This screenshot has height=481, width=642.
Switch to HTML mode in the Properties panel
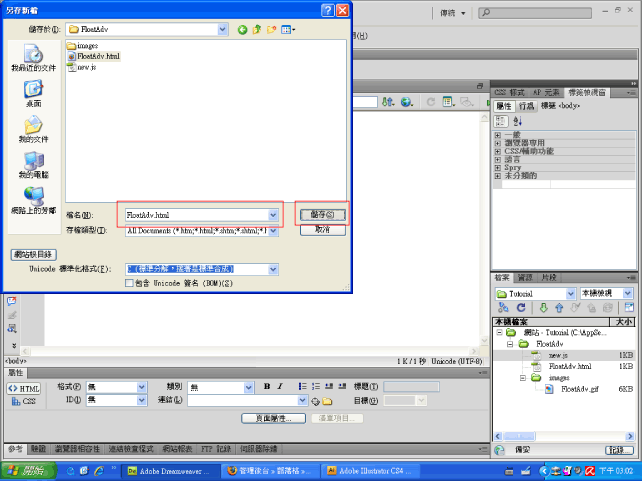click(x=24, y=388)
